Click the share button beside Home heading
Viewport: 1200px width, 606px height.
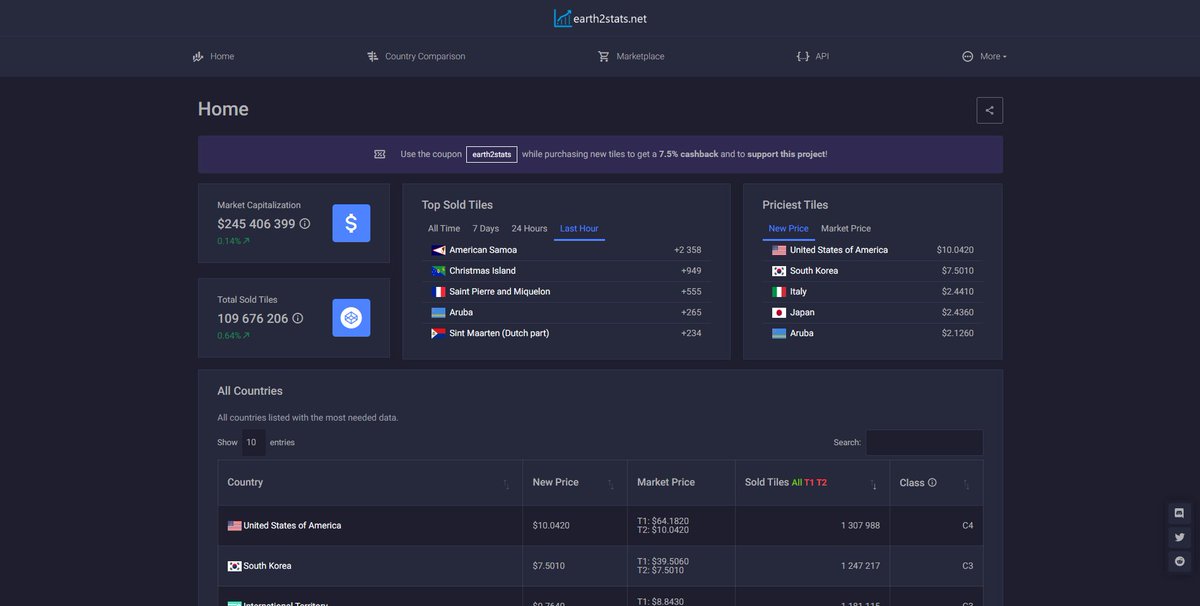pyautogui.click(x=989, y=110)
